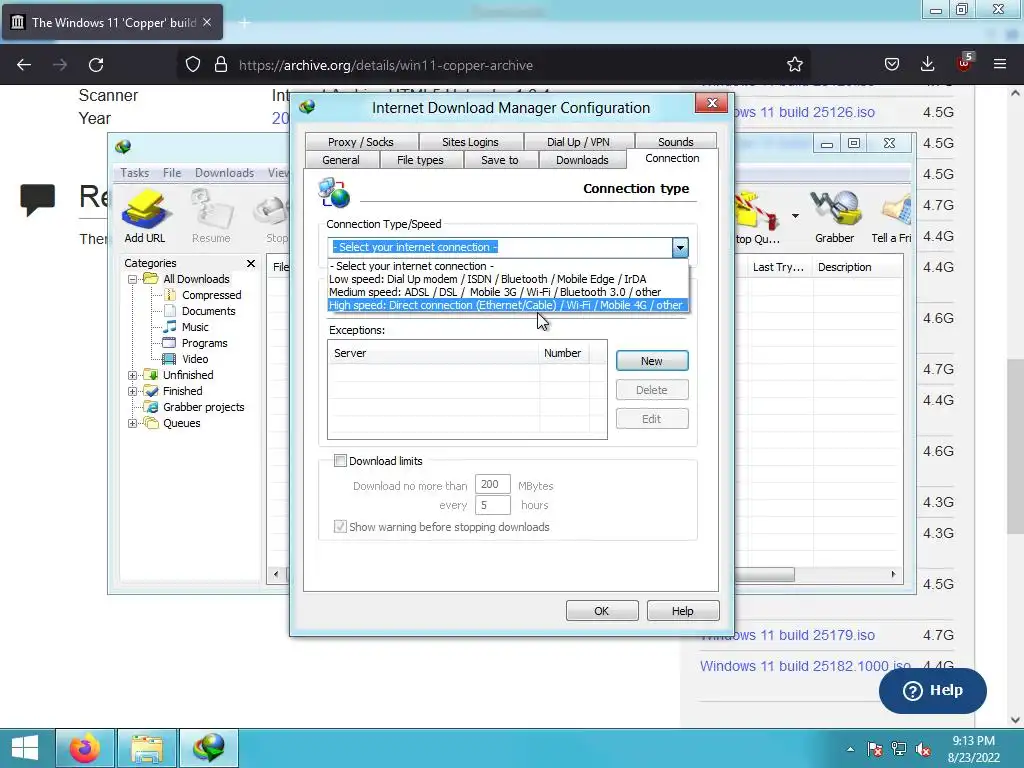This screenshot has height=768, width=1024.
Task: Switch to the Sites Logins tab
Action: 470,142
